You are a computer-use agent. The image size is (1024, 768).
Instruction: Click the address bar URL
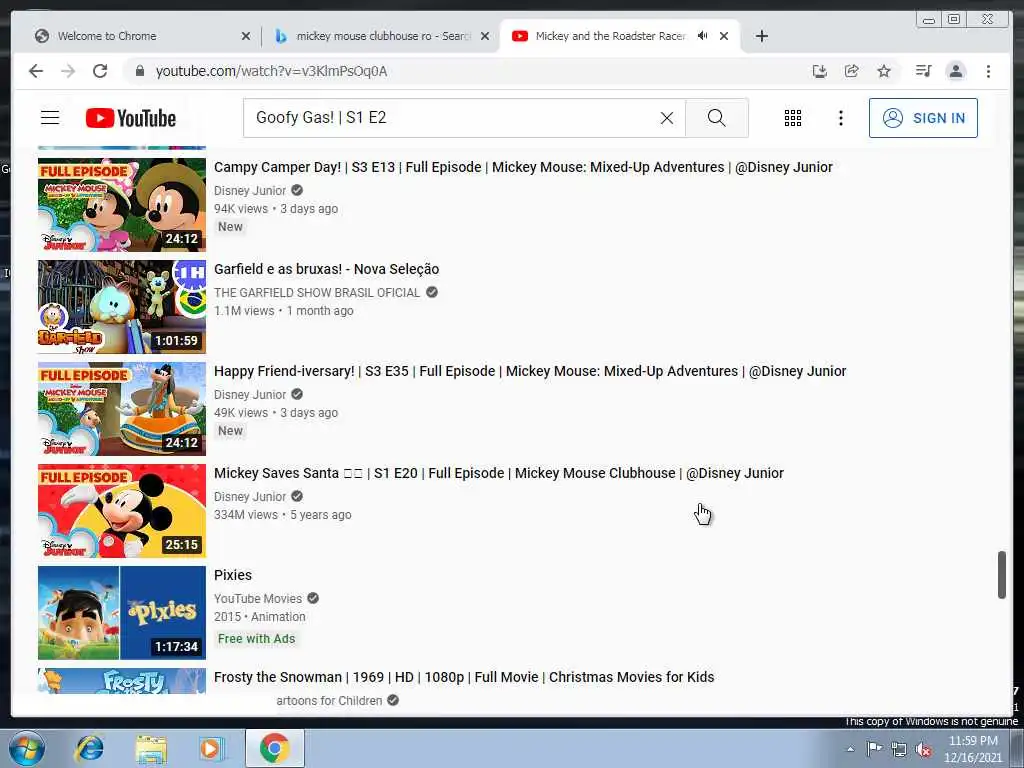[x=271, y=71]
